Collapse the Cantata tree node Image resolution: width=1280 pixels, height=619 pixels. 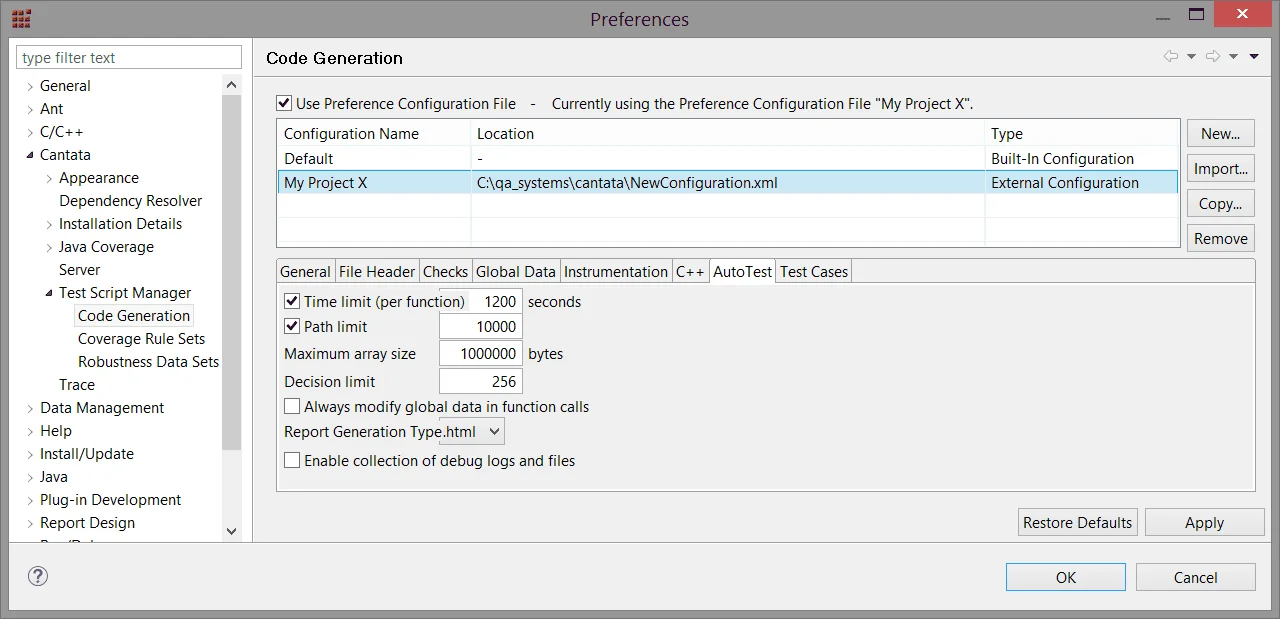(x=30, y=155)
